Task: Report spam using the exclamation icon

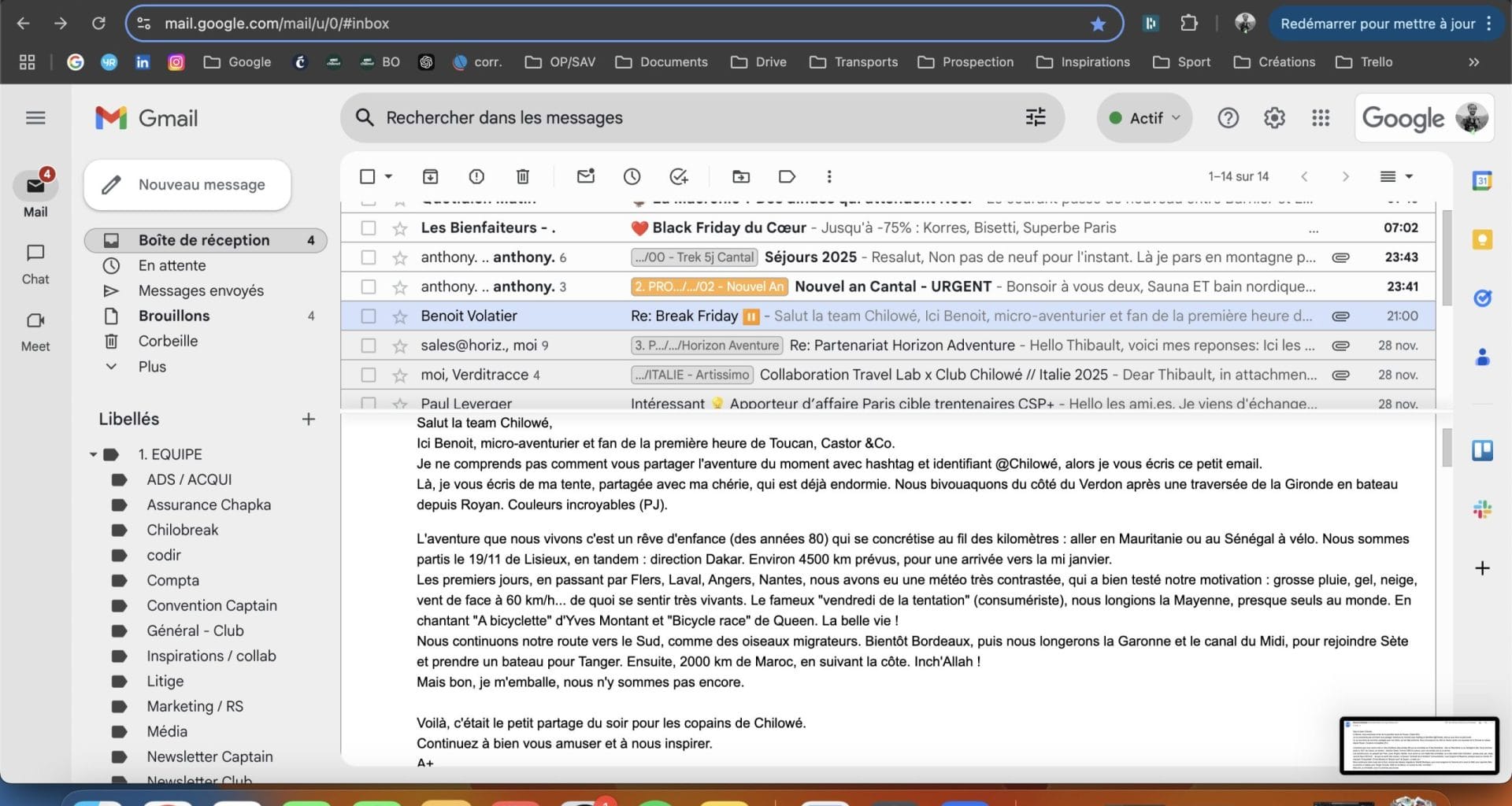Action: point(476,176)
